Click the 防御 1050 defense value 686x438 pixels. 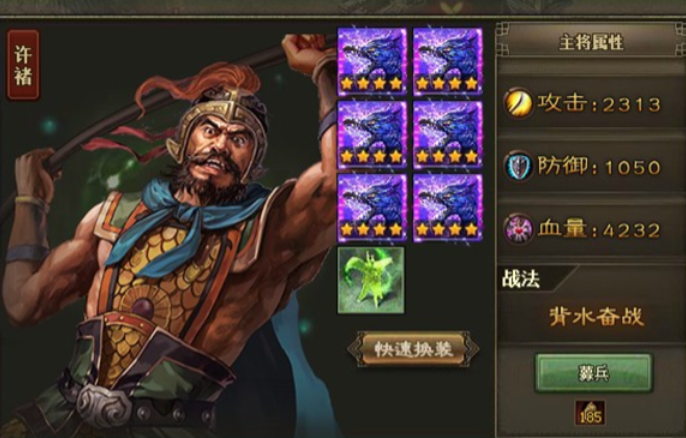pyautogui.click(x=599, y=167)
